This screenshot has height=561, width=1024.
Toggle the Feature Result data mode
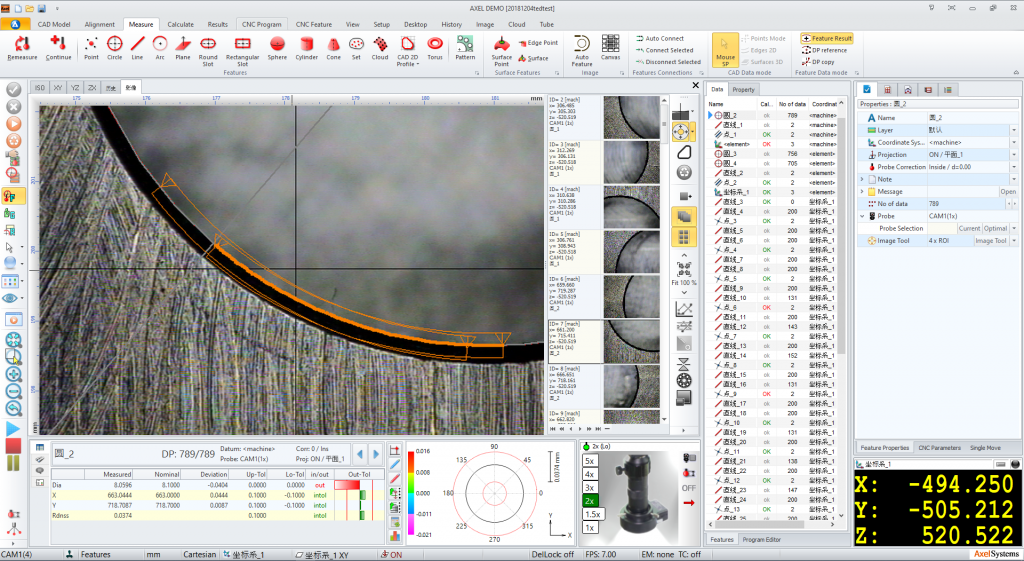pos(827,39)
